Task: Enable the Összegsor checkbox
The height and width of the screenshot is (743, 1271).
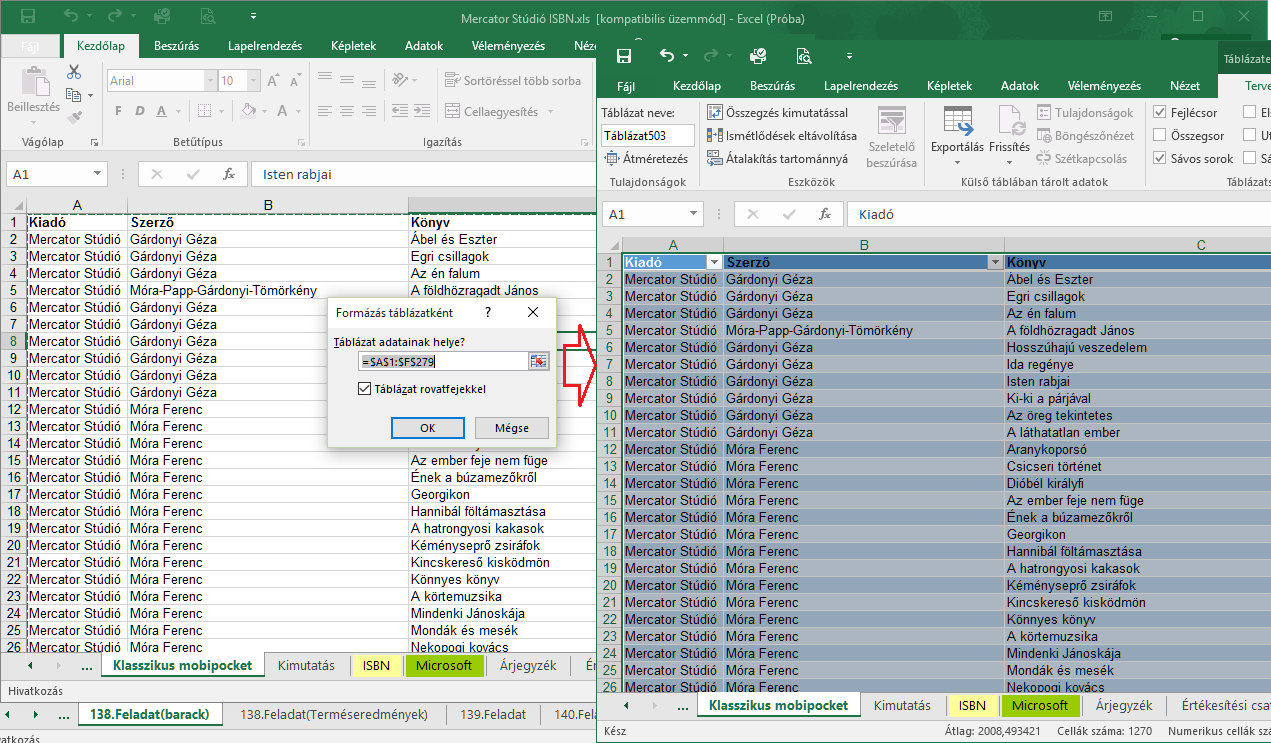Action: click(1159, 135)
